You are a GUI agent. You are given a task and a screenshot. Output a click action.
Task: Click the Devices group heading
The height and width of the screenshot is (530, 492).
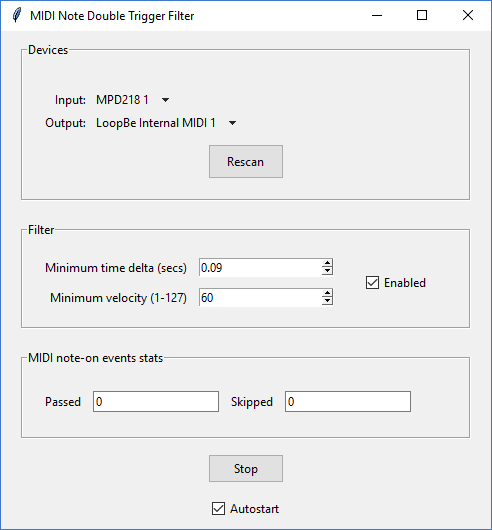[x=48, y=50]
